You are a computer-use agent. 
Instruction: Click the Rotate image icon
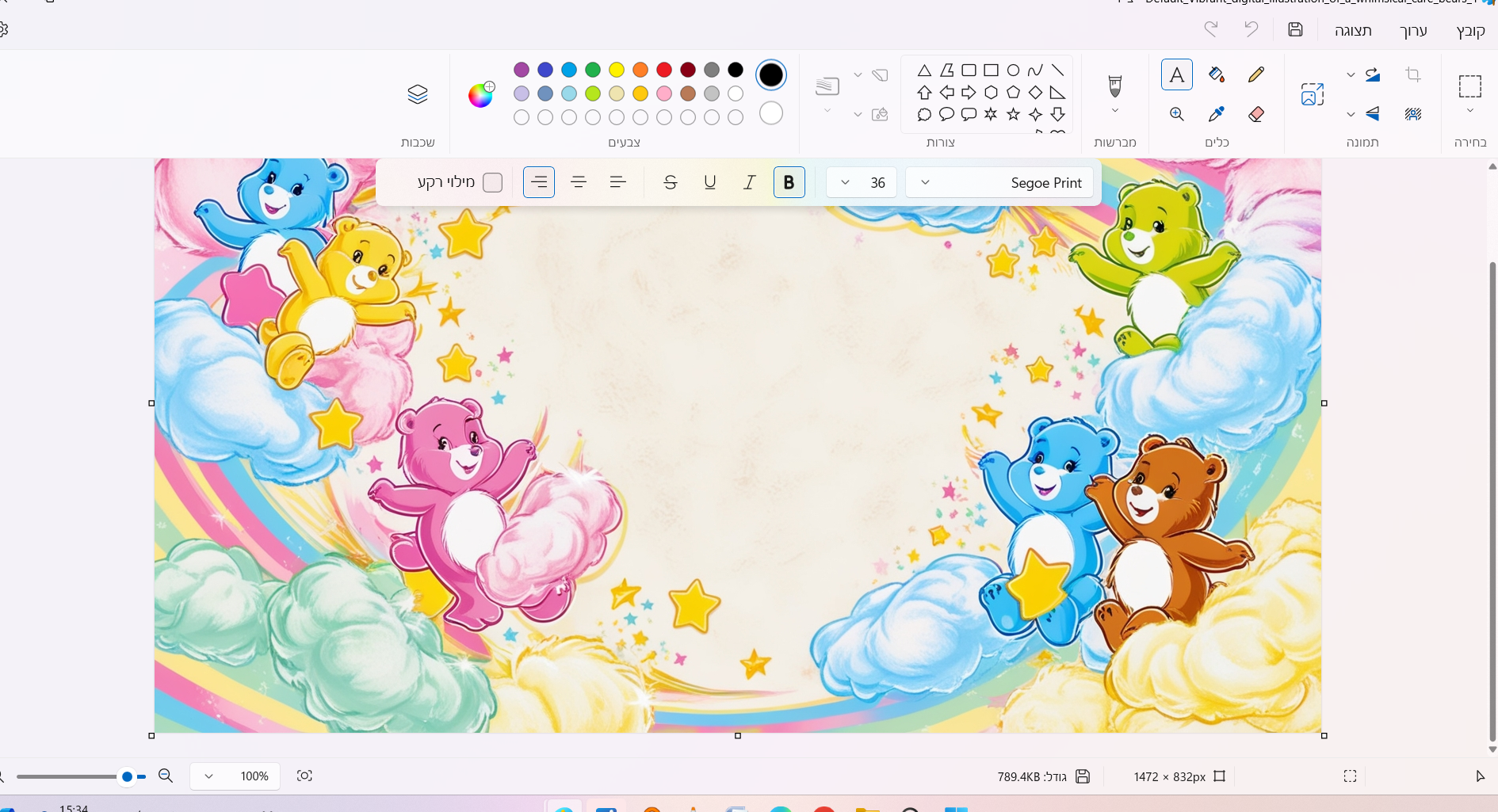[1373, 74]
